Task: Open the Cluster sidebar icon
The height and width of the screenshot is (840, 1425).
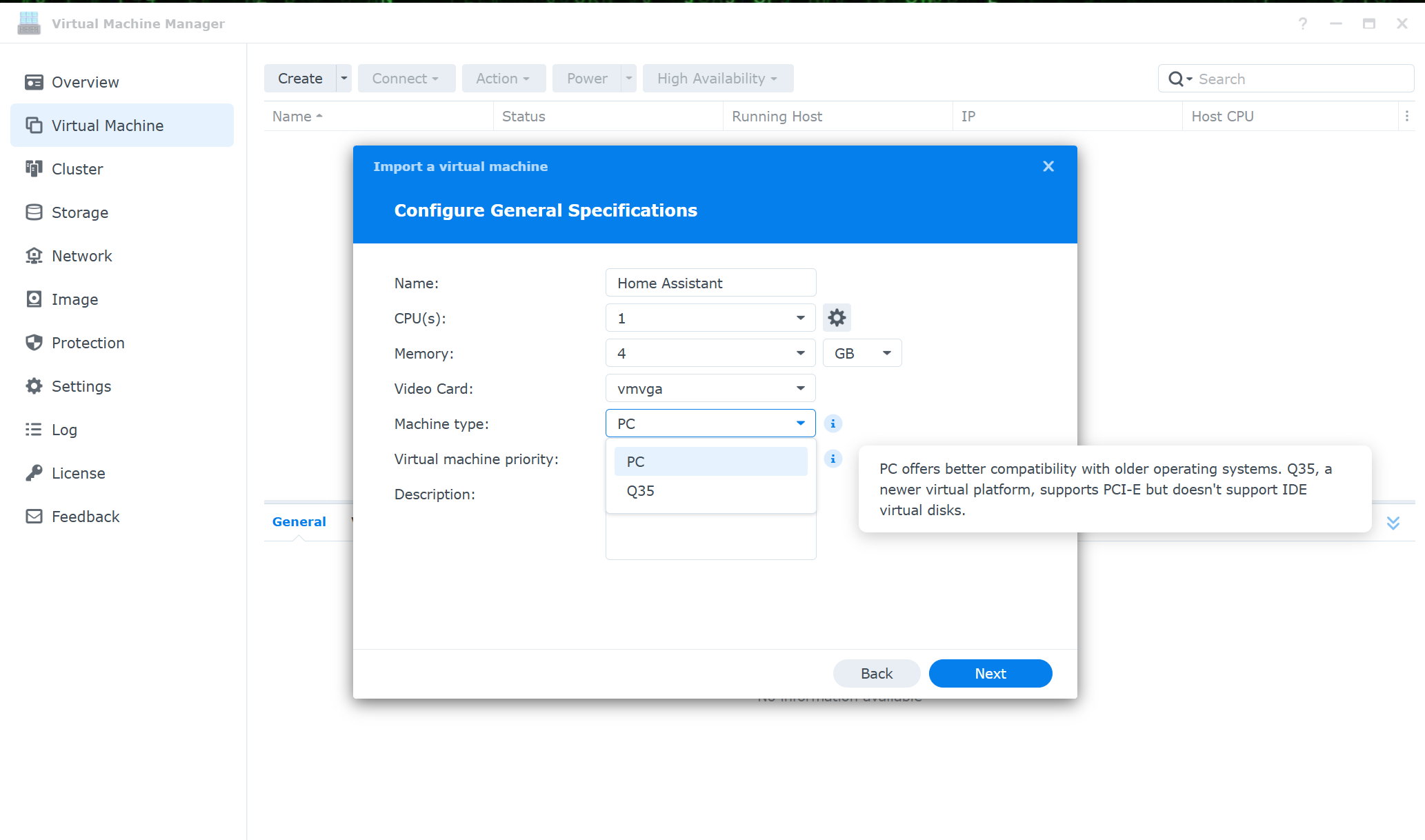Action: [34, 169]
